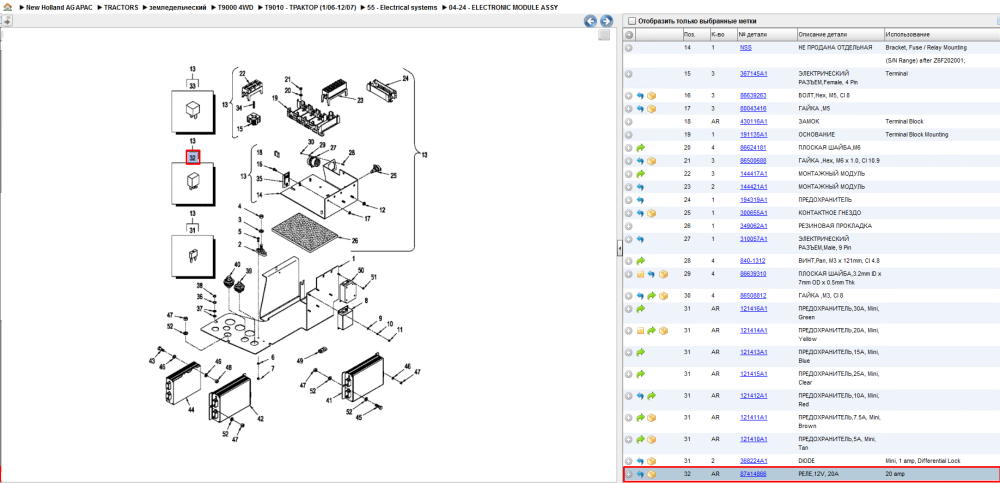The image size is (1000, 483).
Task: Go to the home page icon
Action: (x=7, y=7)
